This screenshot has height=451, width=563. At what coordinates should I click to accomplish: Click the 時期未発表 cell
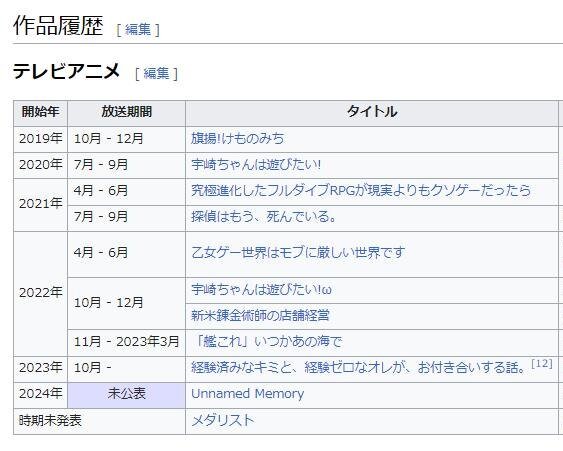point(99,421)
